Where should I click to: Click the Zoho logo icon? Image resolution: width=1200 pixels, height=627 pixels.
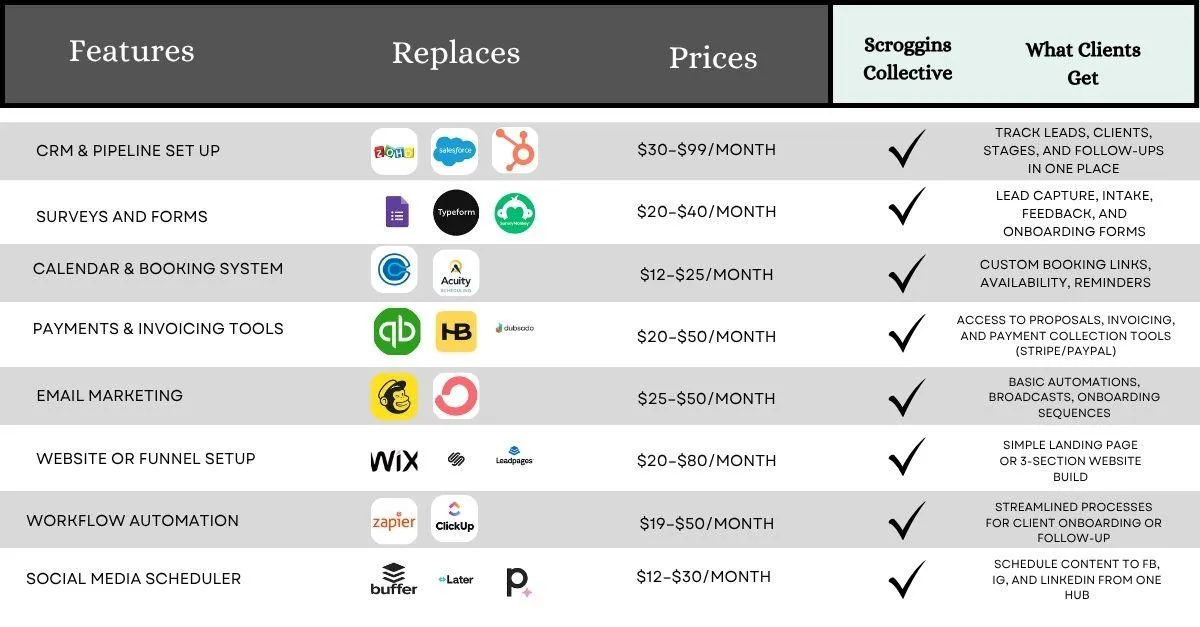tap(394, 151)
